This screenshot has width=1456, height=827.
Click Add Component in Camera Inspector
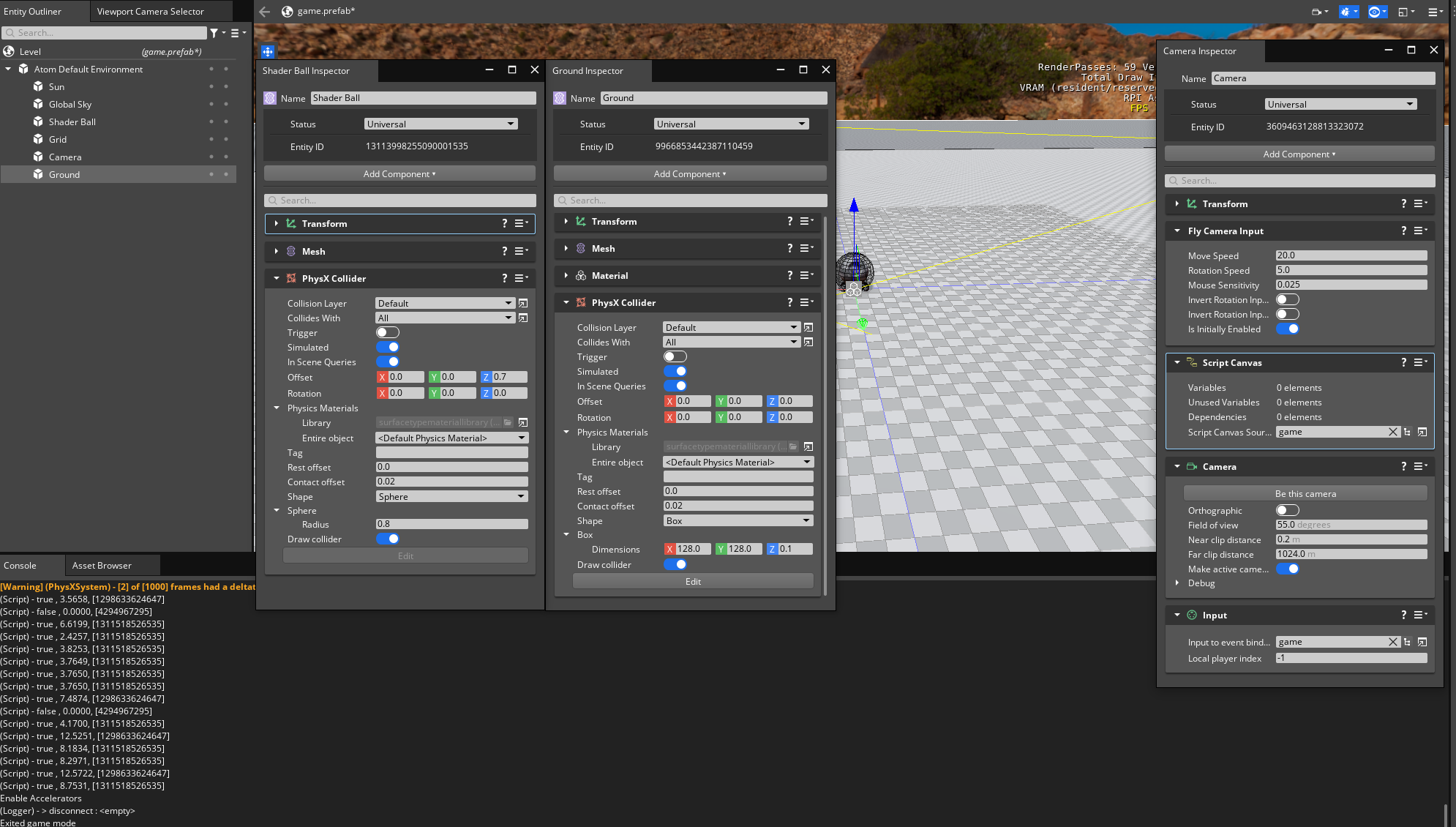pos(1299,154)
